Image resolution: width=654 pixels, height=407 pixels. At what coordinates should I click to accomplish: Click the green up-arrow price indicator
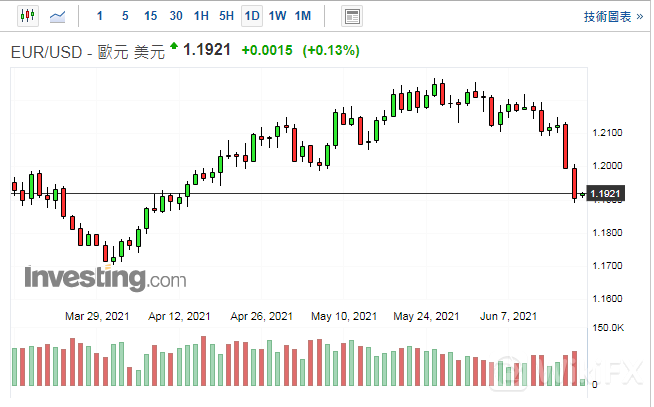coord(175,46)
